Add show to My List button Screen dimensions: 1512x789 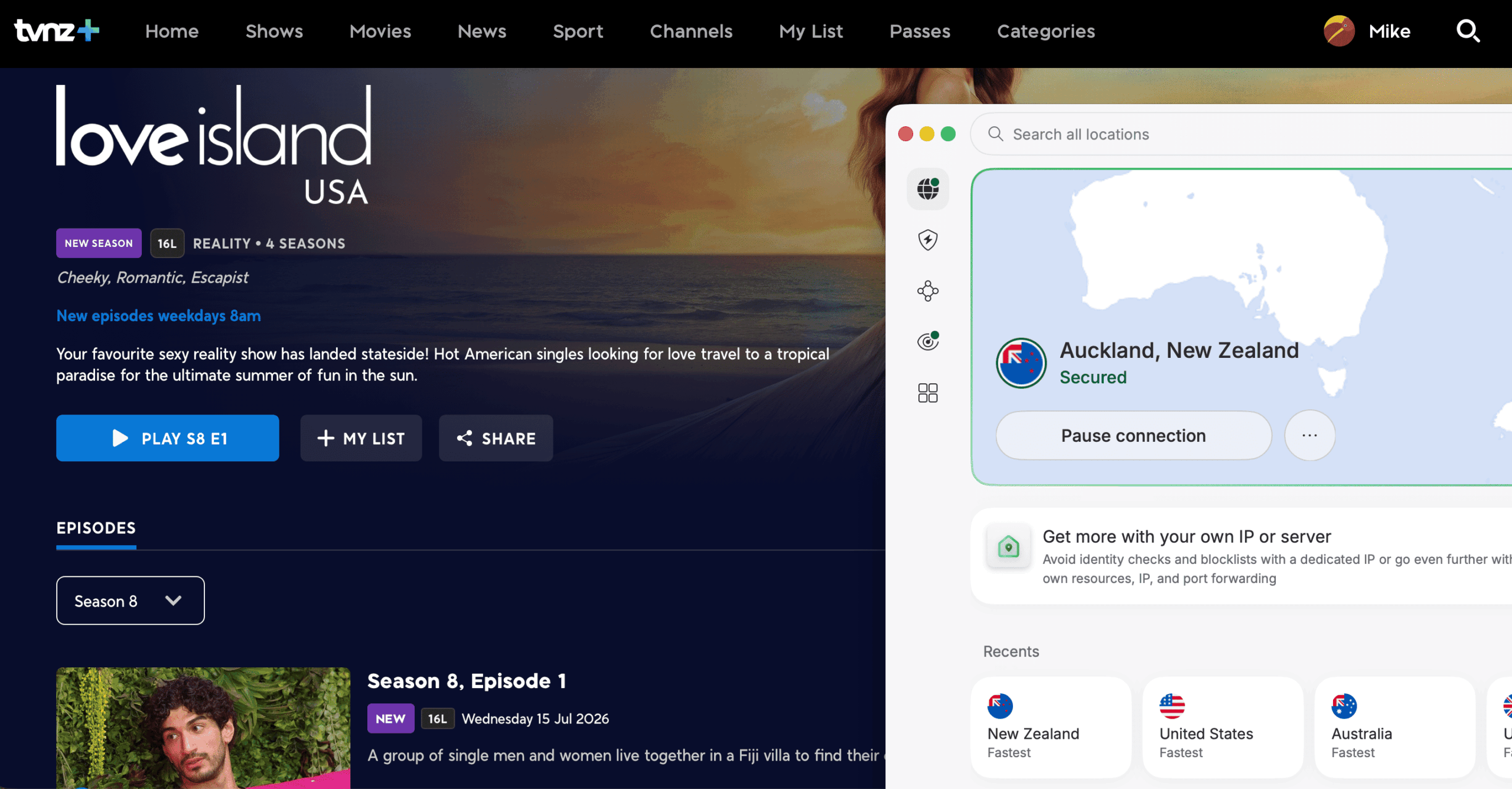tap(361, 438)
